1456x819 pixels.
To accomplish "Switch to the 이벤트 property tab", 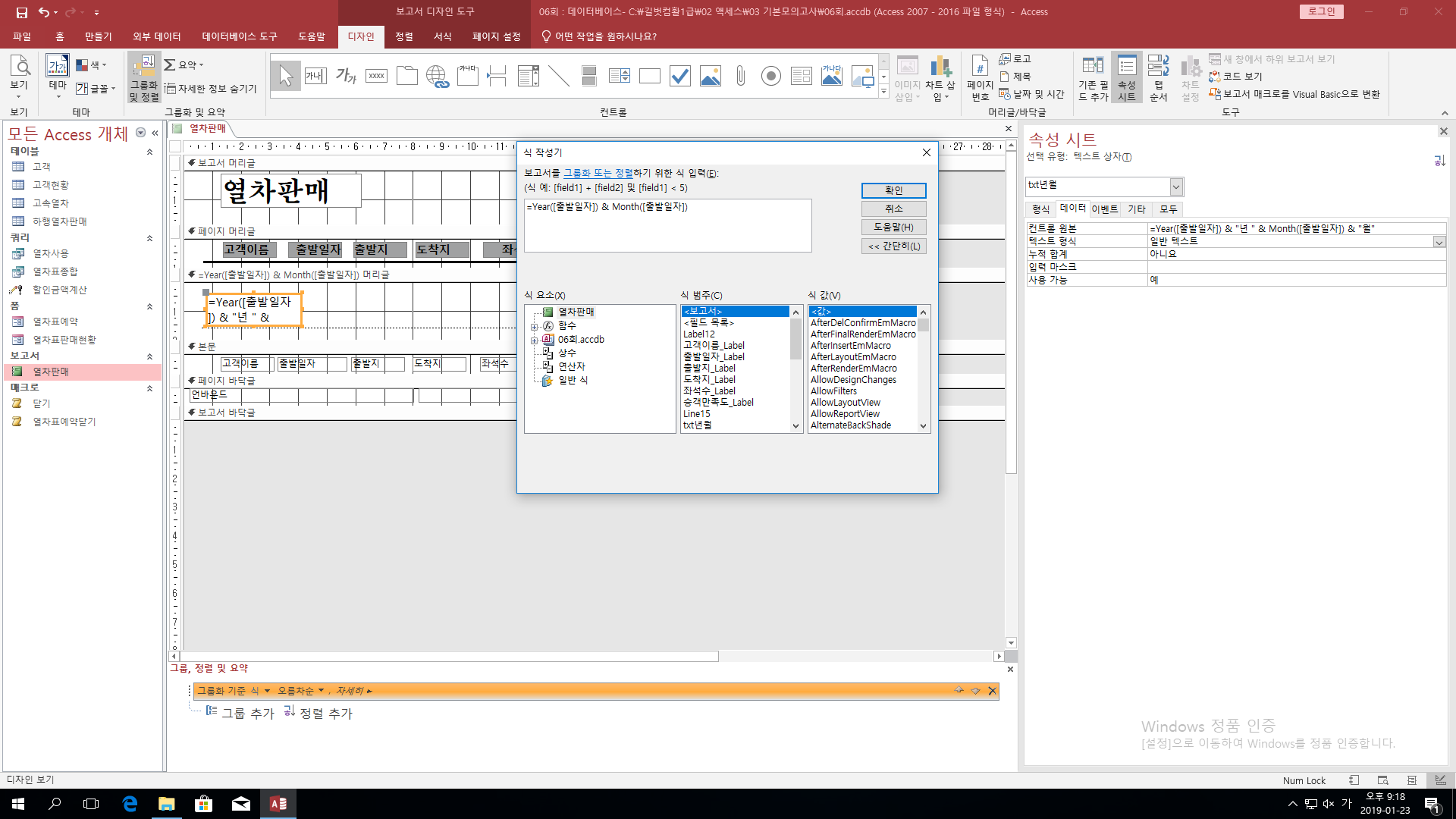I will tap(1104, 209).
